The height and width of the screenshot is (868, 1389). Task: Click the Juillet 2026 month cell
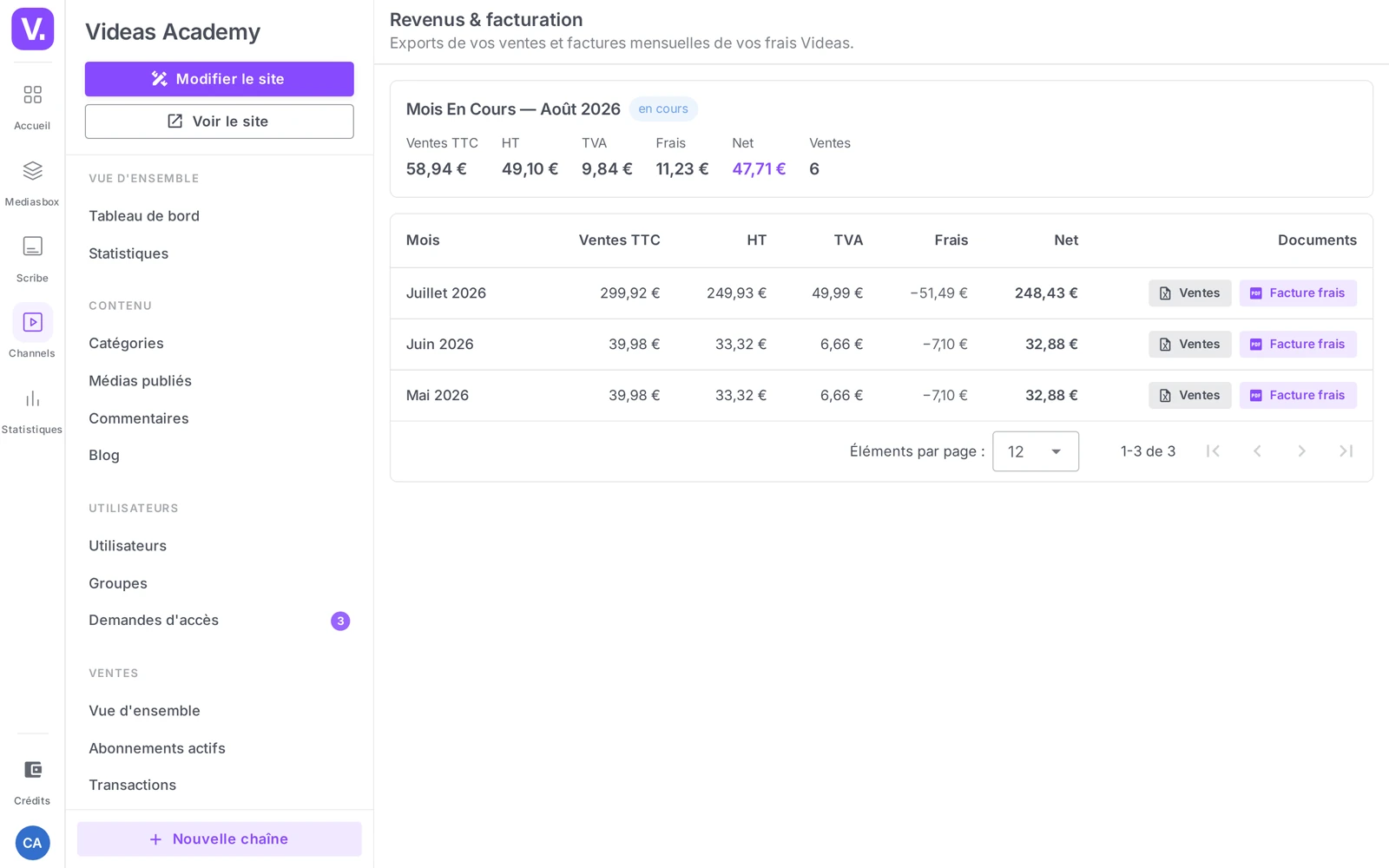click(x=446, y=293)
